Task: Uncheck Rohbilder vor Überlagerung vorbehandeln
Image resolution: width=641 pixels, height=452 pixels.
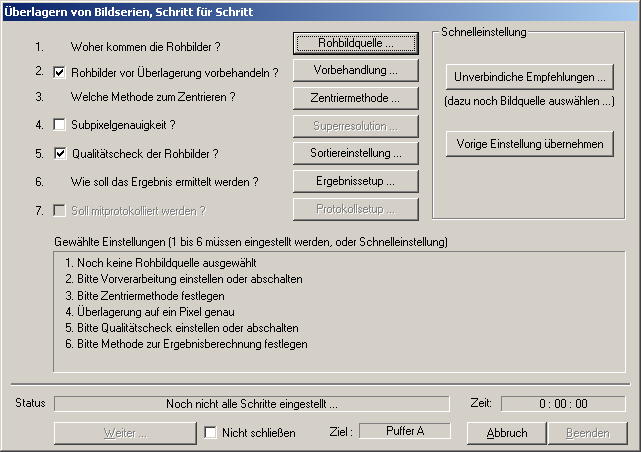Action: pos(59,72)
